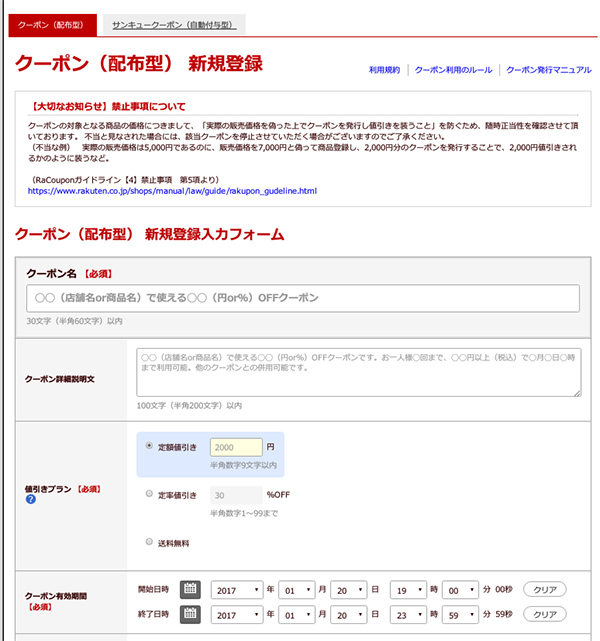Open the start date day dropdown
The height and width of the screenshot is (641, 600).
[x=351, y=589]
